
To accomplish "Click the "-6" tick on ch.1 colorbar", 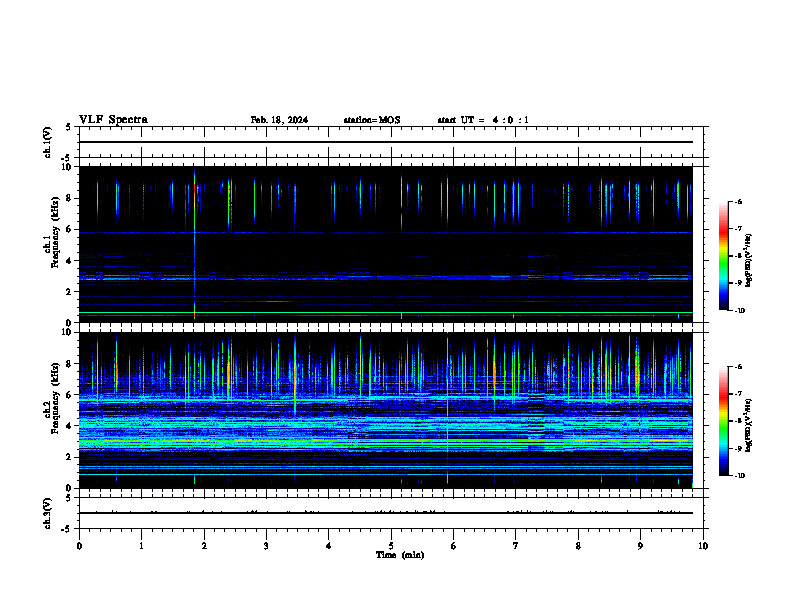I will click(738, 202).
